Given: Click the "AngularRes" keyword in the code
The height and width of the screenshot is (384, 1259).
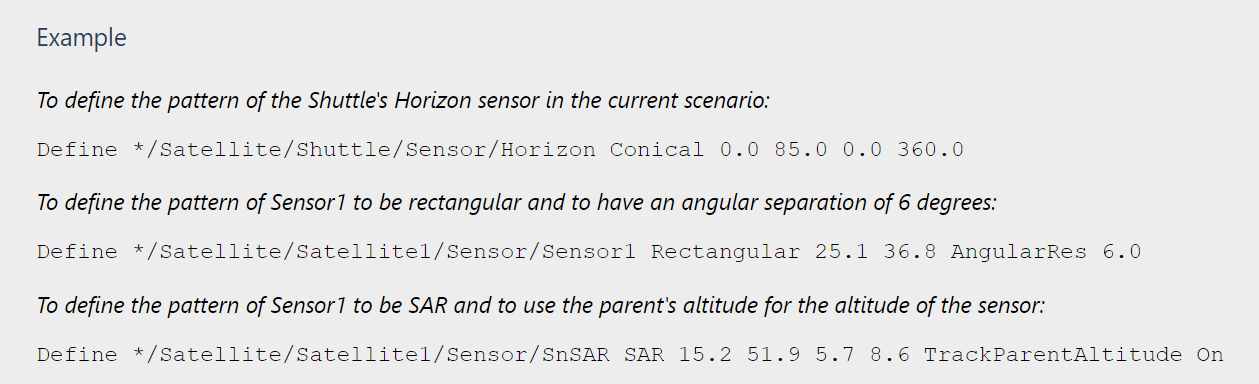Looking at the screenshot, I should click(1018, 252).
